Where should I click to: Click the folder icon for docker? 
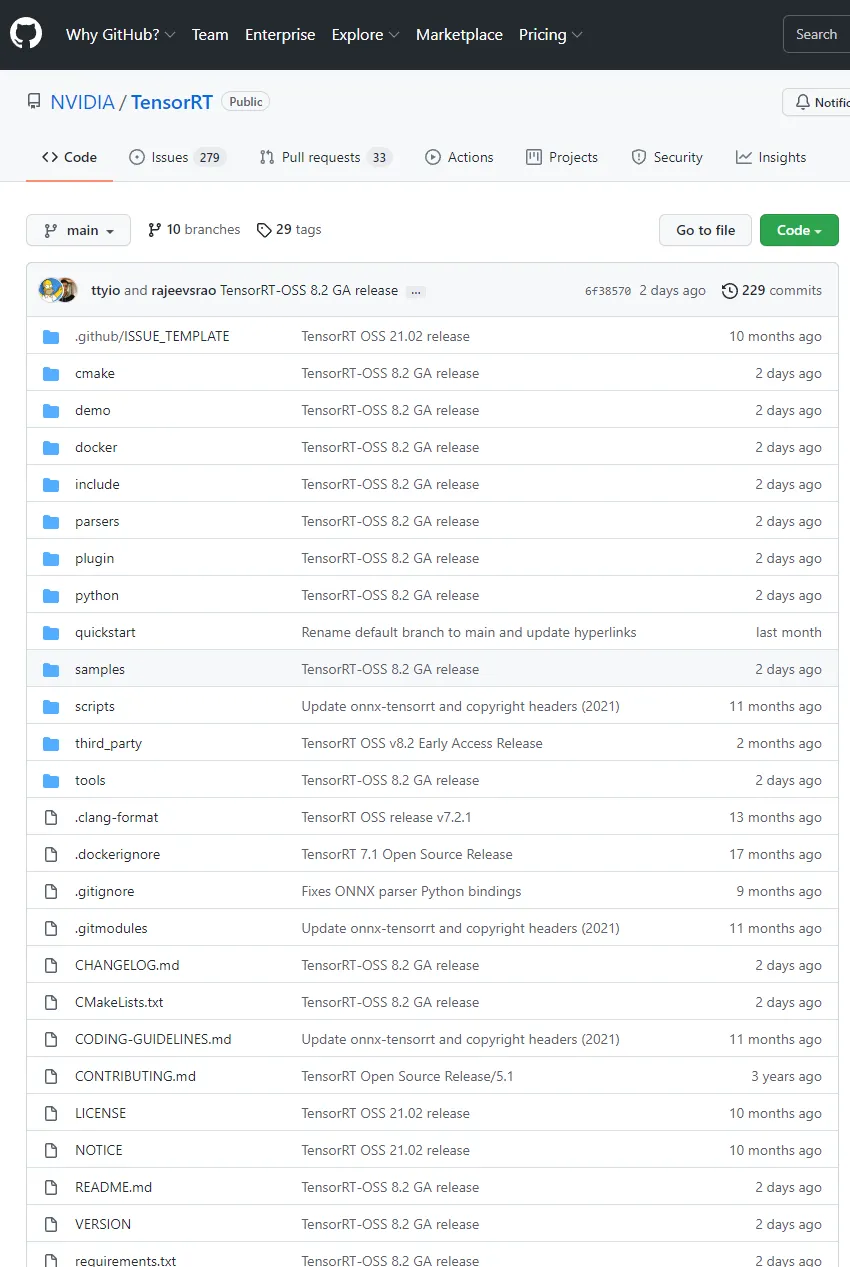click(x=51, y=447)
